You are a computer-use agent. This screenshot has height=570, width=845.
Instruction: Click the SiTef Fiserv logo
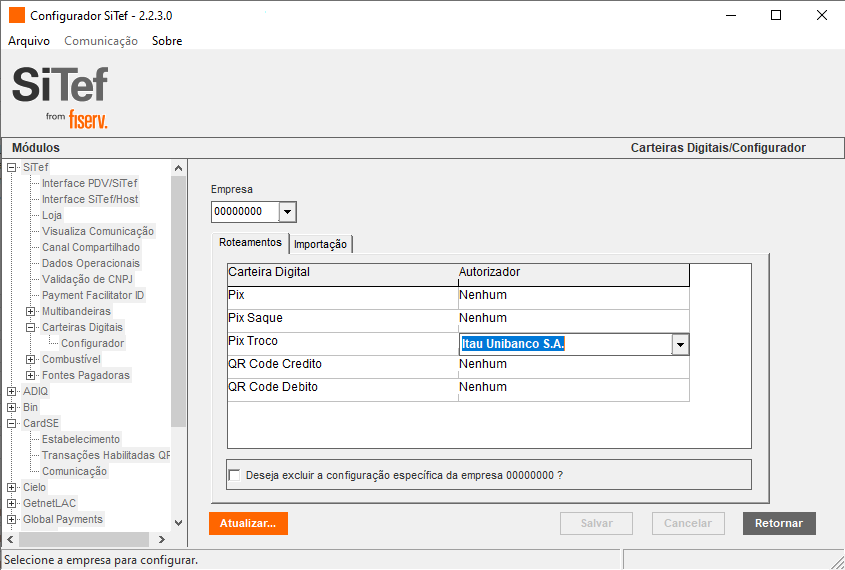point(60,96)
